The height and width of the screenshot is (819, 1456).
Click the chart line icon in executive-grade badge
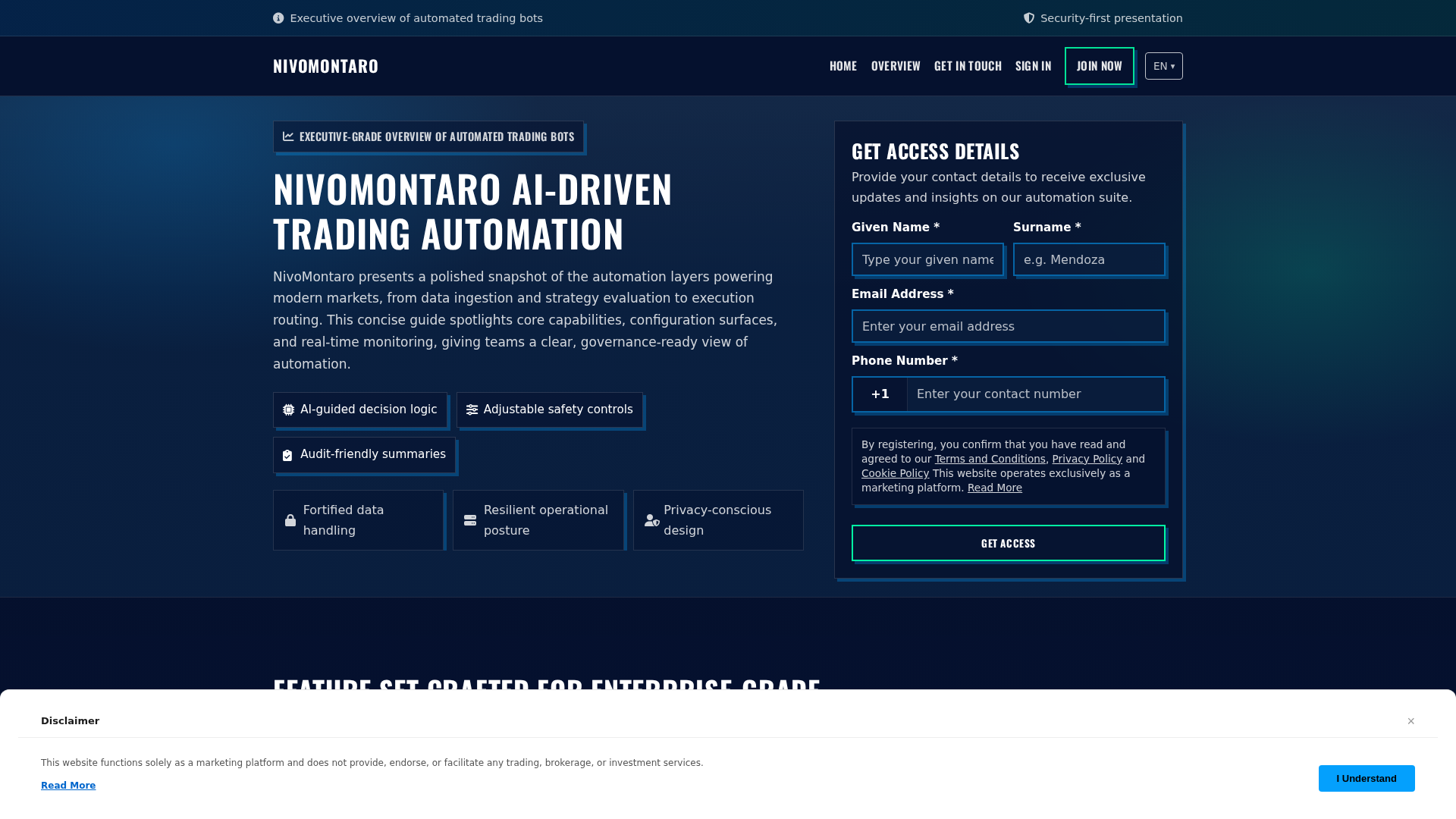(288, 136)
